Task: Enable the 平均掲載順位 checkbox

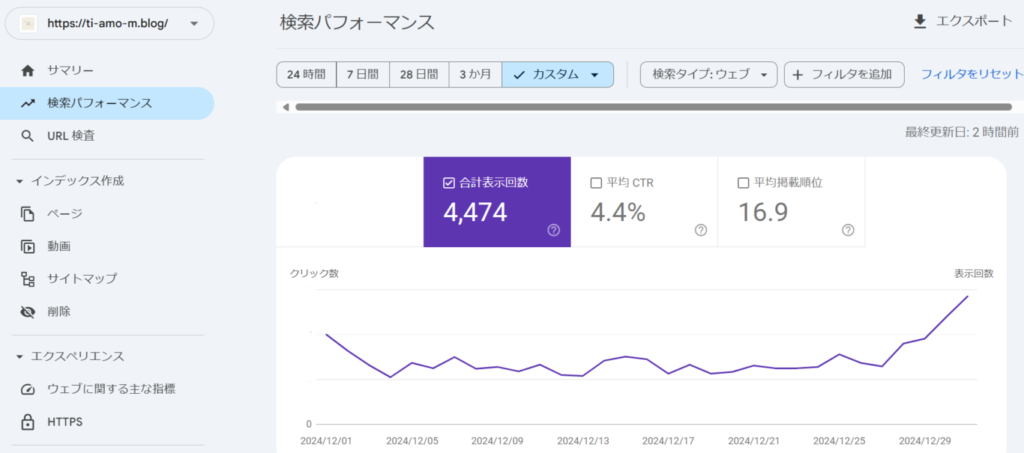Action: pyautogui.click(x=744, y=183)
